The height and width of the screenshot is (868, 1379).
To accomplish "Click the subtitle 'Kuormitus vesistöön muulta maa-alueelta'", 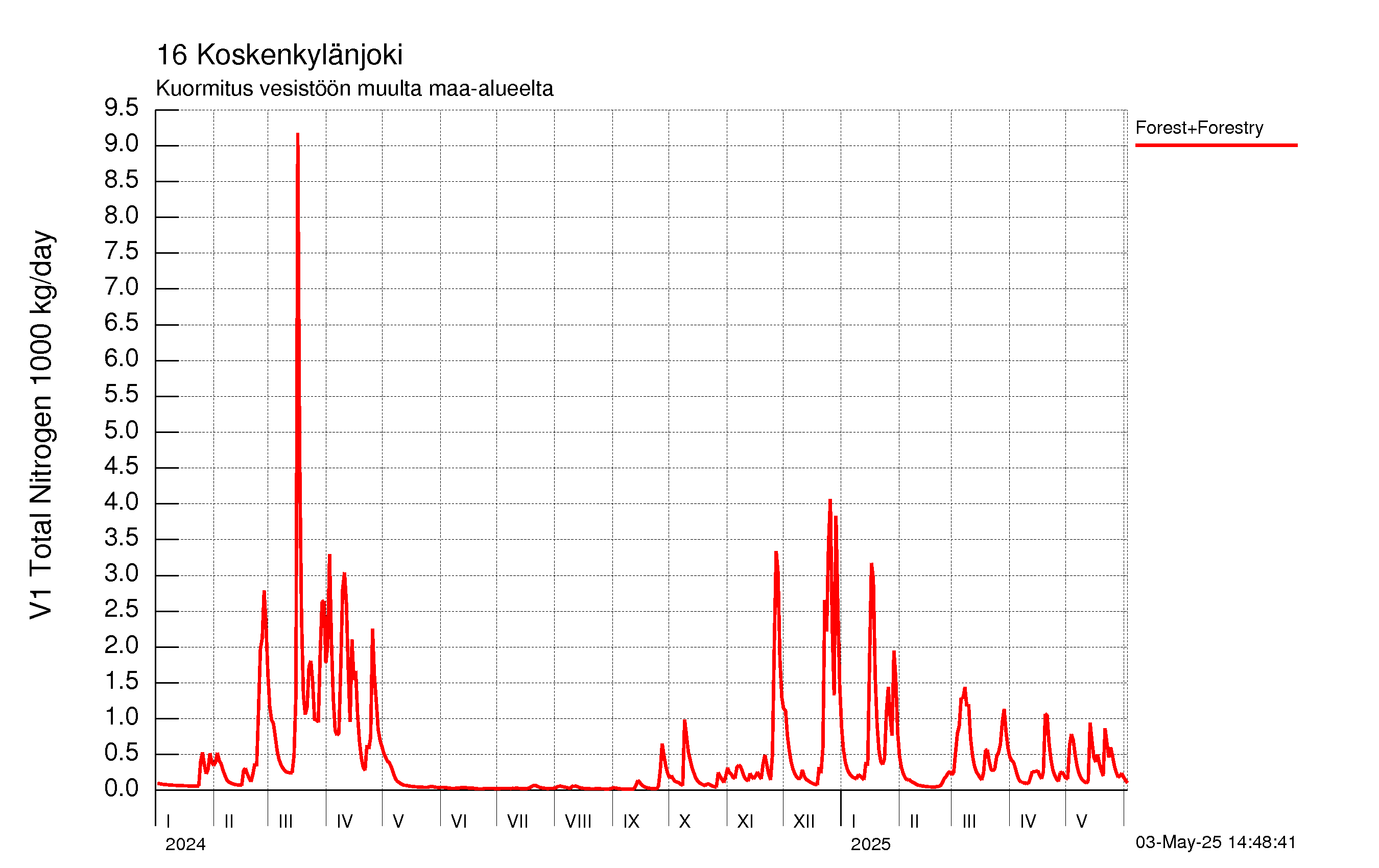I will (x=354, y=89).
